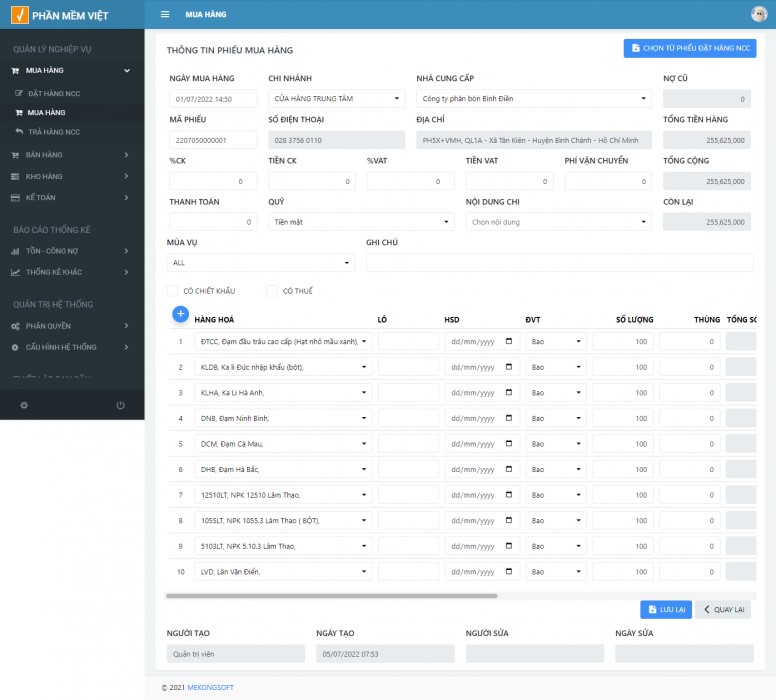
Task: Open the user avatar in top right
Action: pos(759,14)
